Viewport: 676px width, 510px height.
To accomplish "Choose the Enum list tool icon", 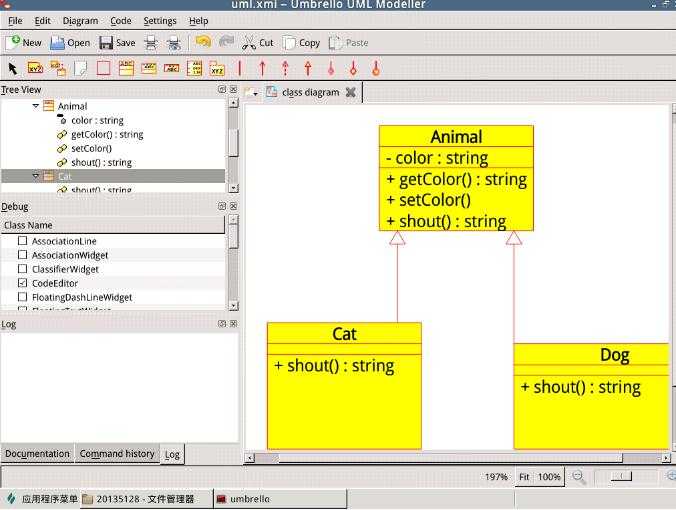I will pos(194,68).
